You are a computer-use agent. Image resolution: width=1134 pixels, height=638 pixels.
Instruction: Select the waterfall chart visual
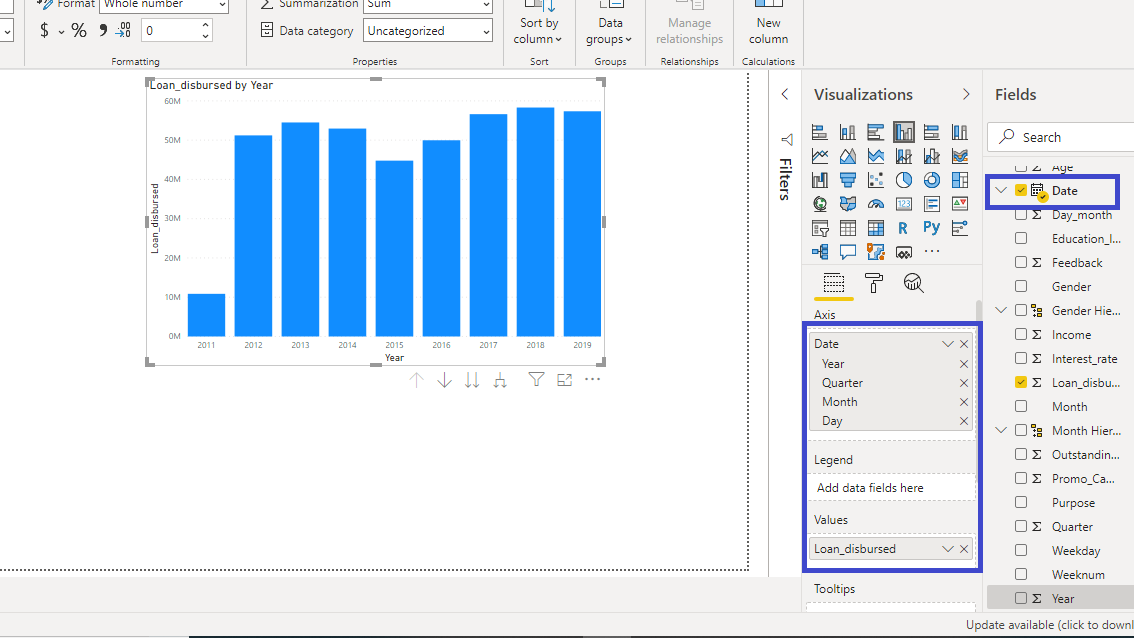tap(819, 180)
